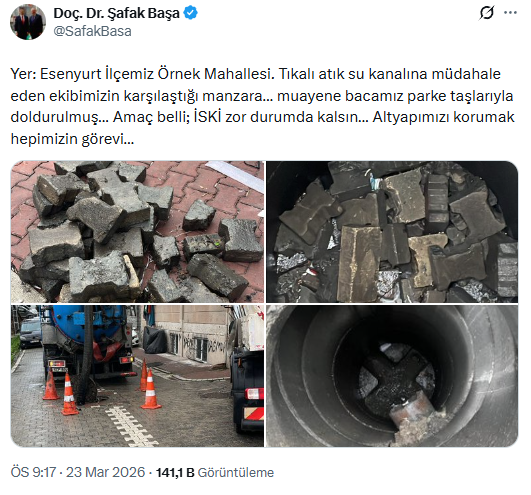Open the three-dot more options menu
Image resolution: width=531 pixels, height=495 pixels.
pyautogui.click(x=510, y=13)
